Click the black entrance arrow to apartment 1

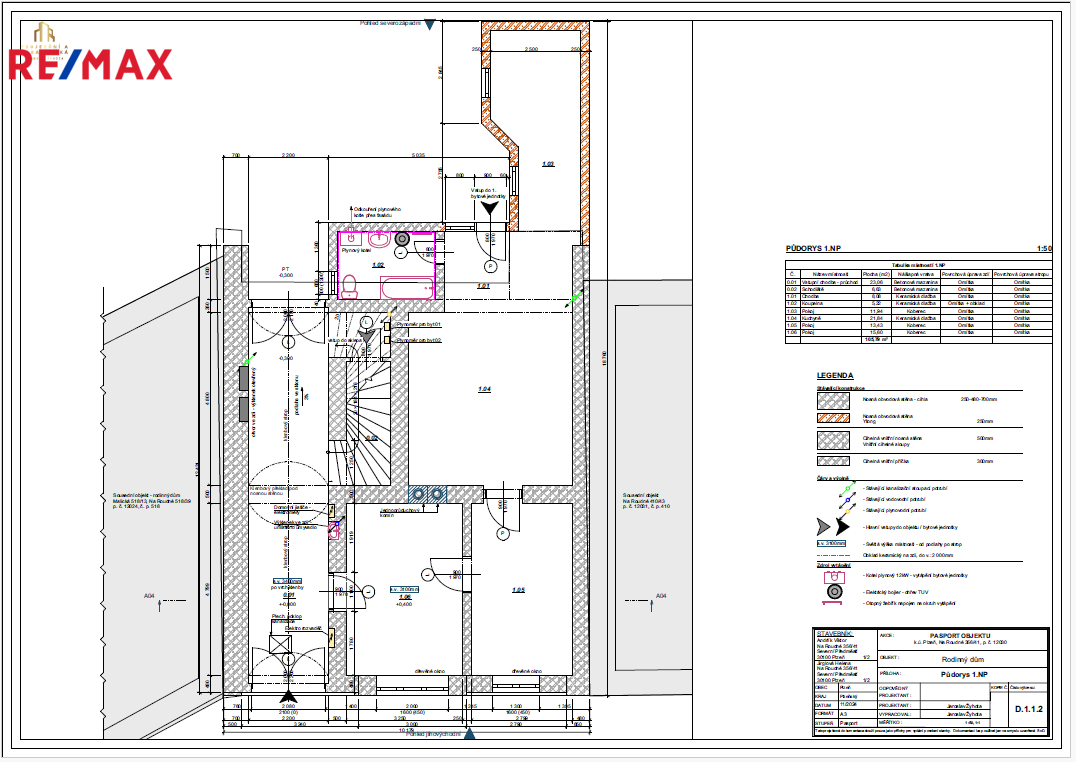490,209
